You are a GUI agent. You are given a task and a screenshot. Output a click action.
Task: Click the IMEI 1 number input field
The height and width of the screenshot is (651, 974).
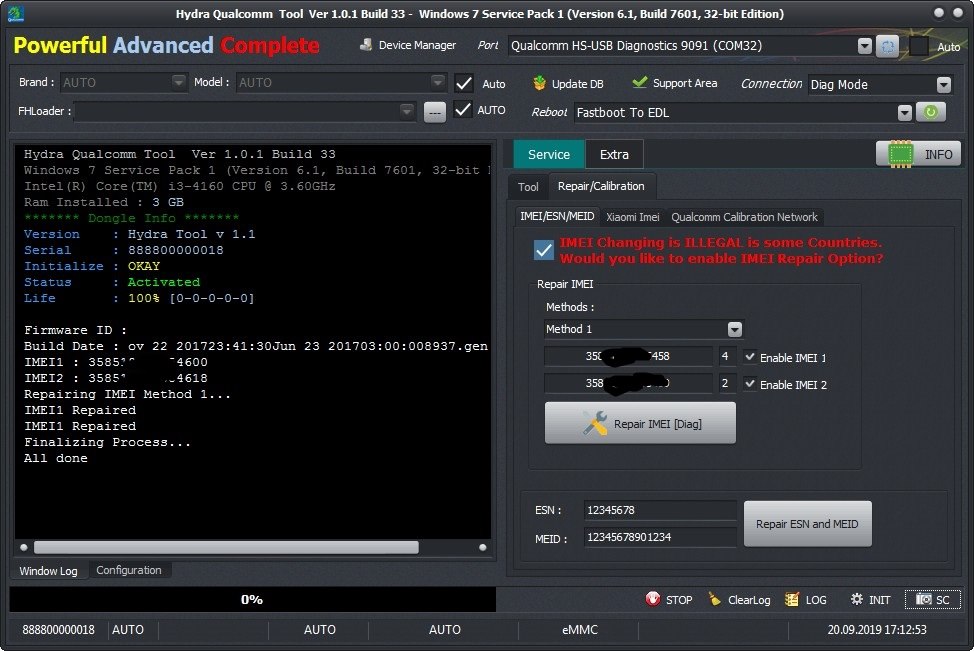[x=628, y=356]
